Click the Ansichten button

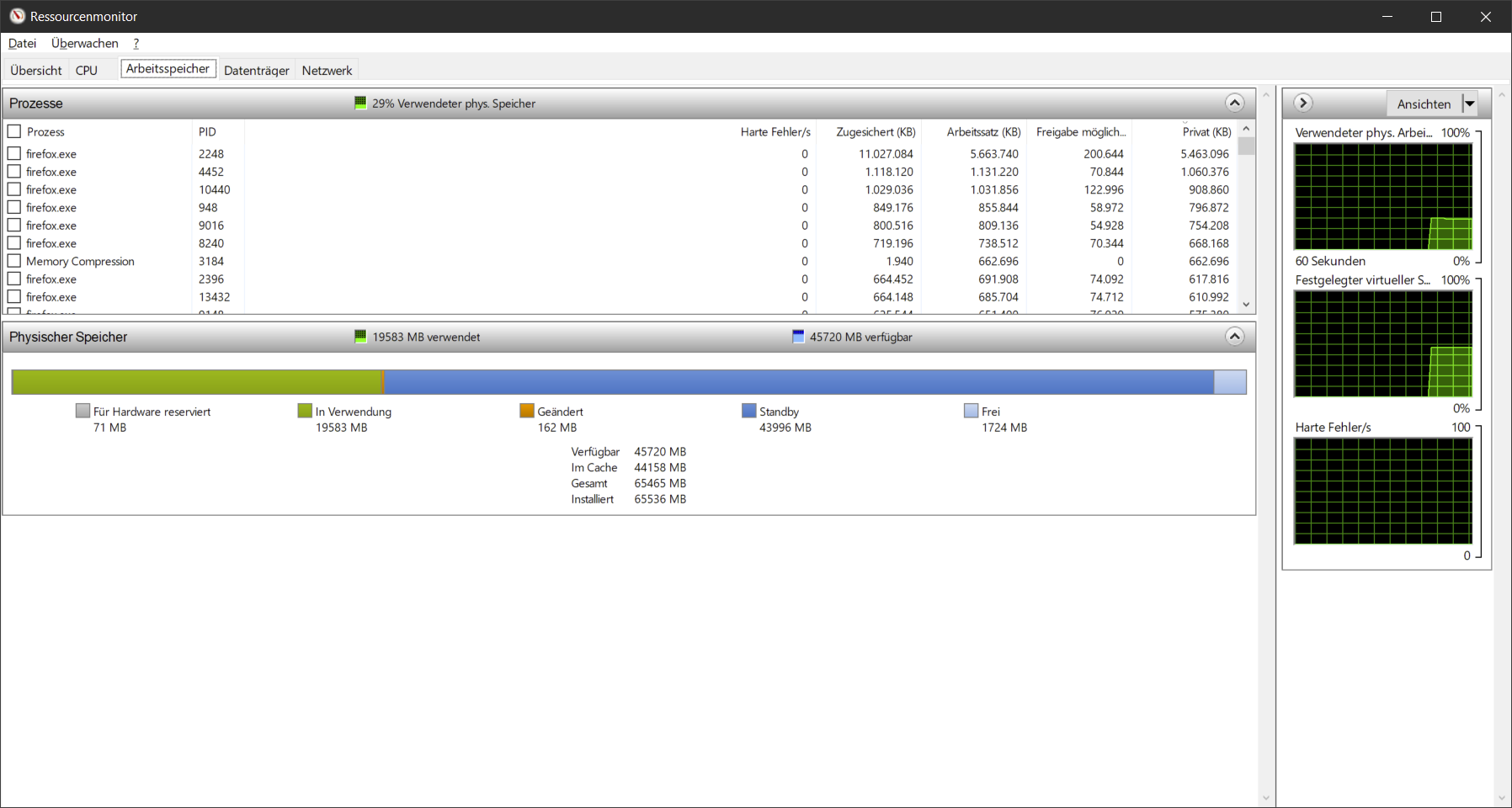tap(1424, 104)
